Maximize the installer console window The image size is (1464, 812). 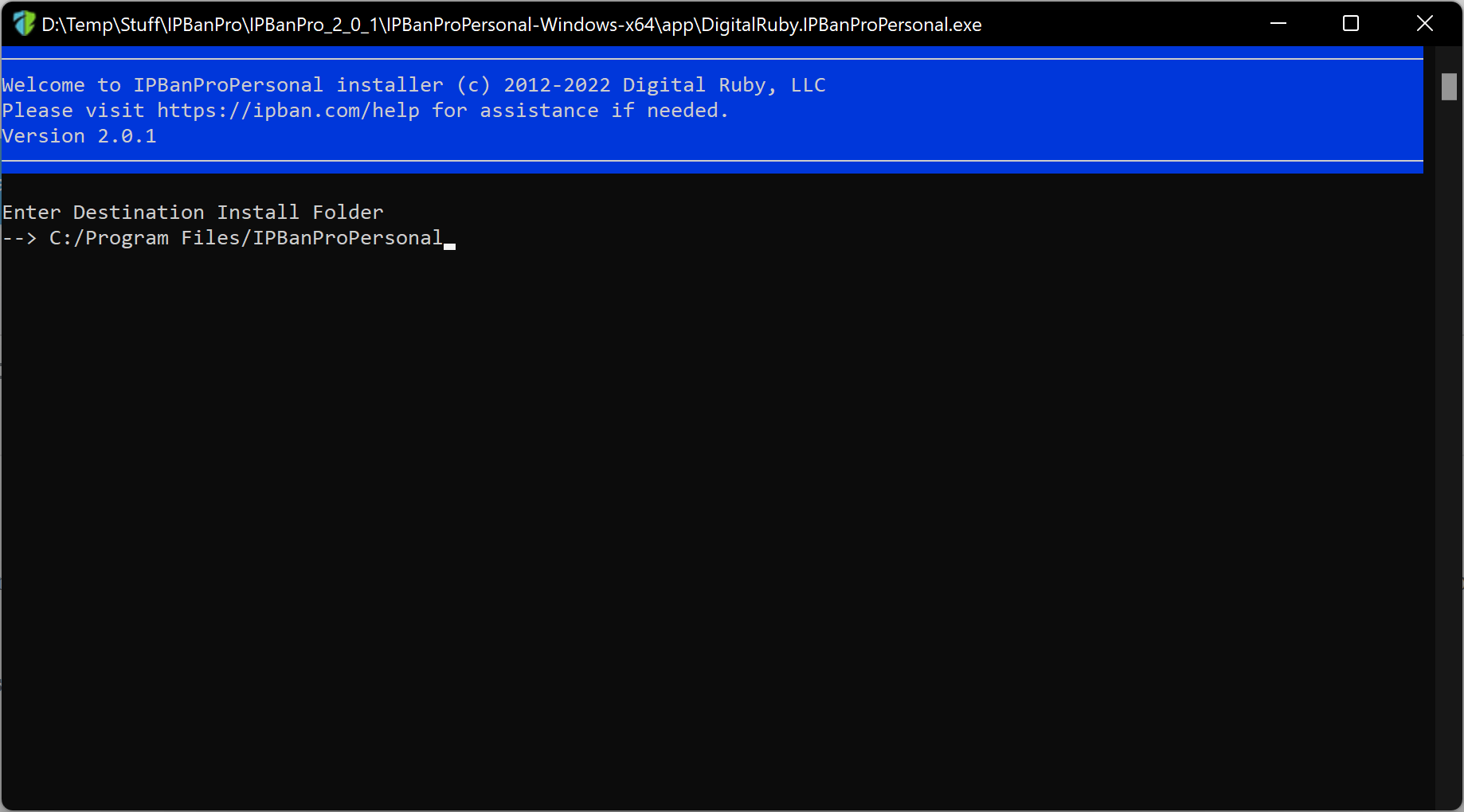[x=1351, y=24]
